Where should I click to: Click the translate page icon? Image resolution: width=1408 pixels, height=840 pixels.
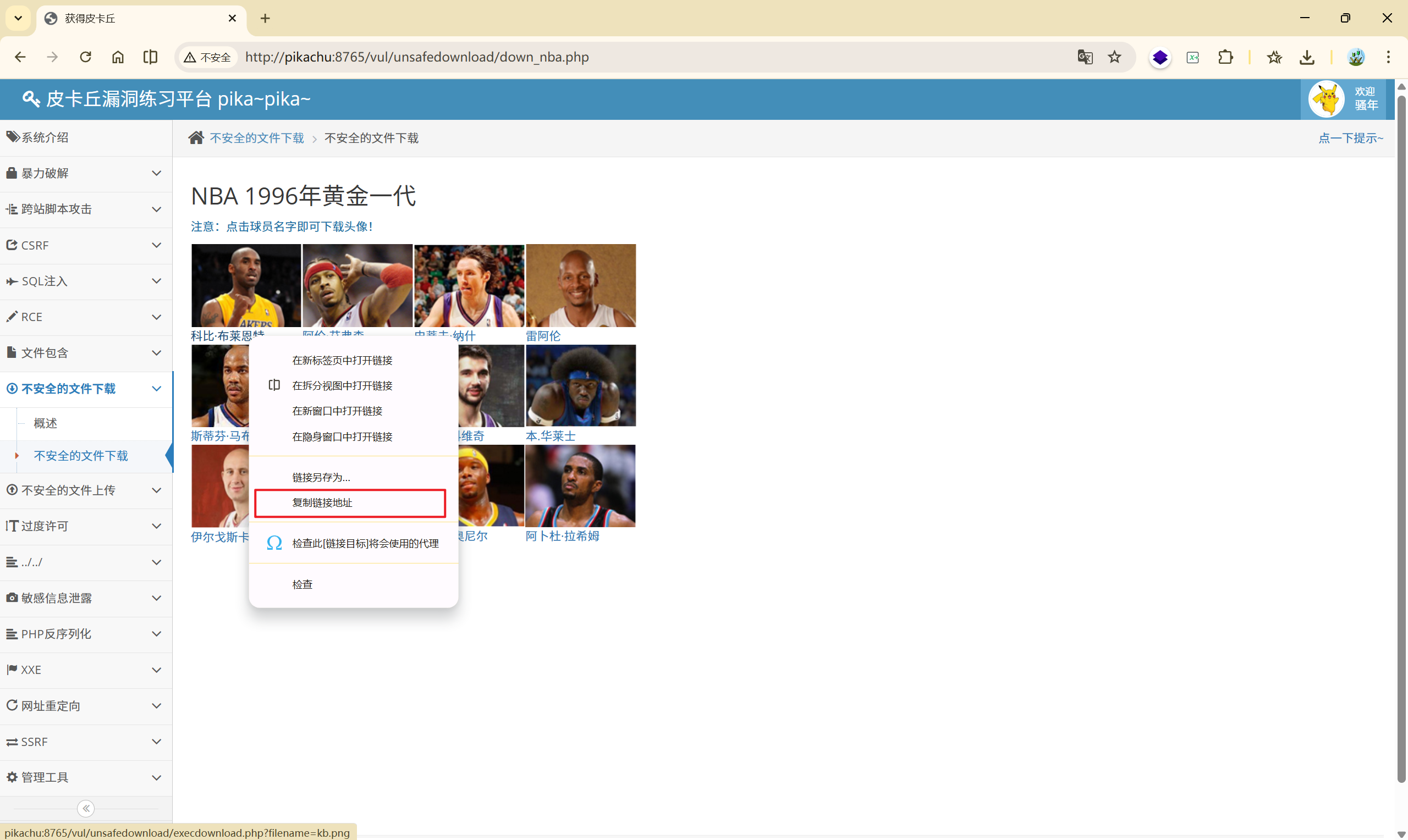point(1085,57)
